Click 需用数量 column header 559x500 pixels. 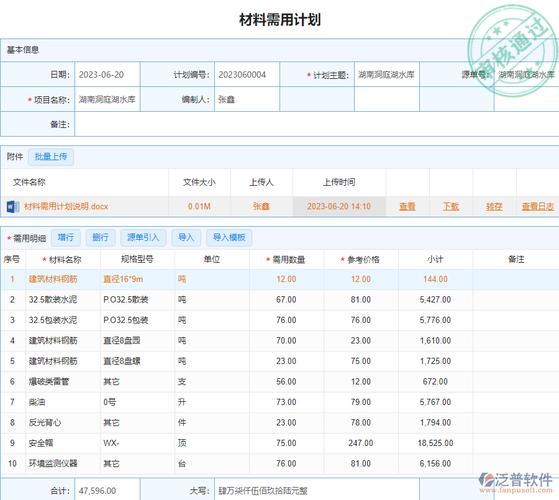[289, 260]
